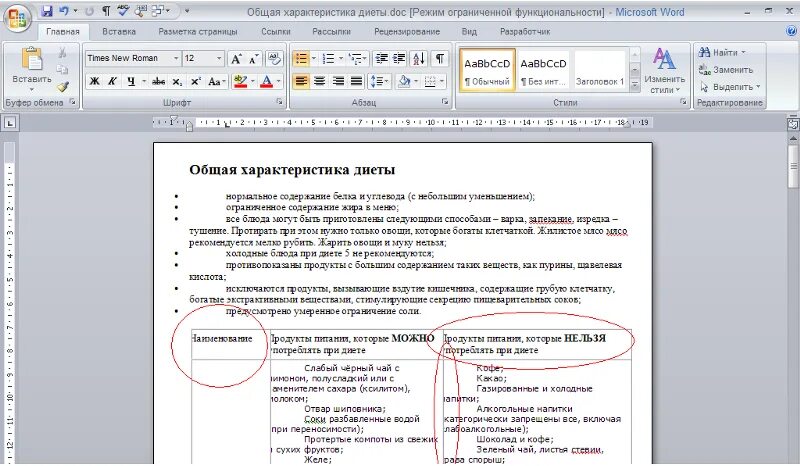Image resolution: width=800 pixels, height=466 pixels.
Task: Expand the underline style dropdown arrow
Action: tap(144, 81)
